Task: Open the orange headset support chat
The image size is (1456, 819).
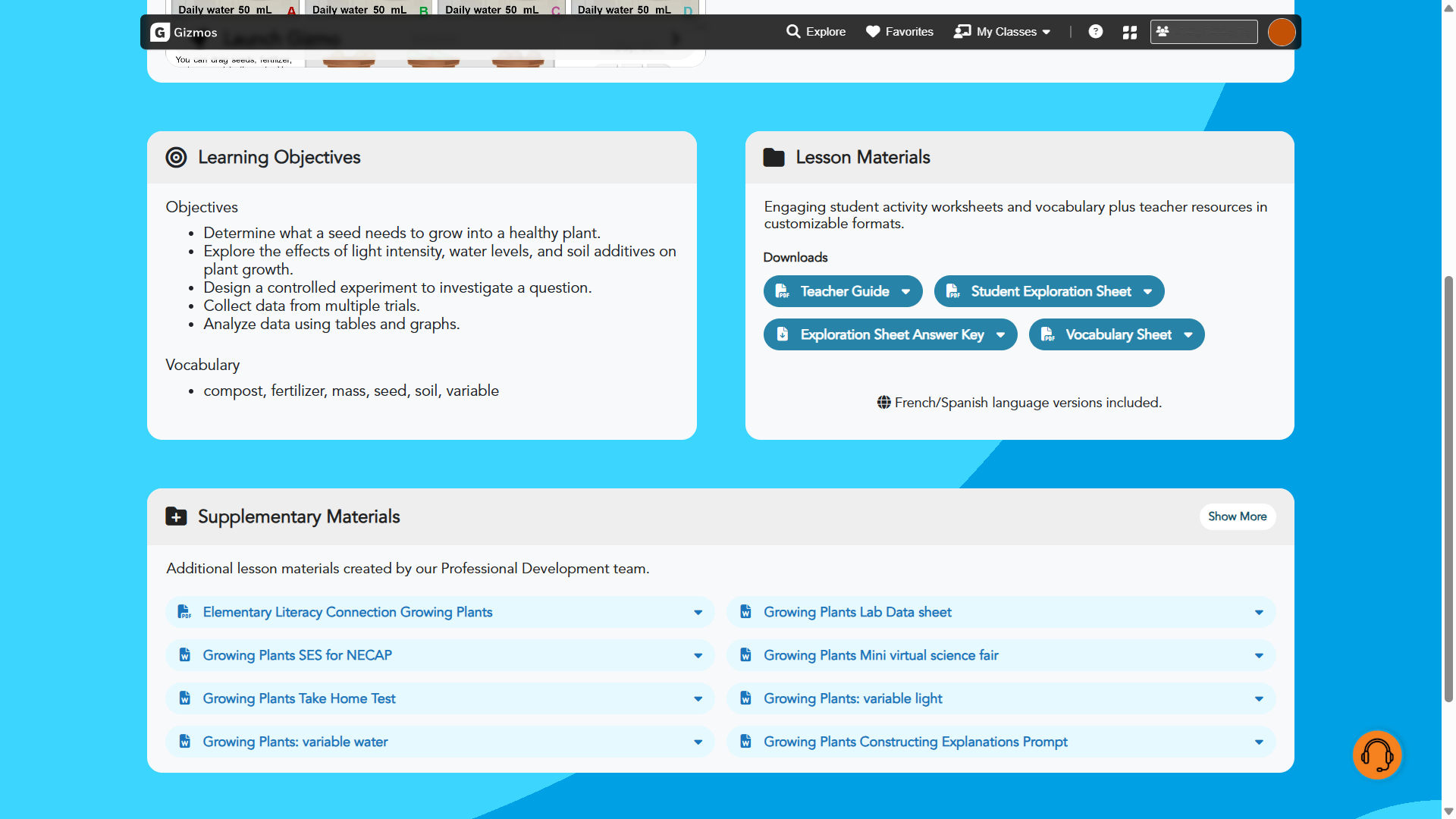Action: (x=1376, y=755)
